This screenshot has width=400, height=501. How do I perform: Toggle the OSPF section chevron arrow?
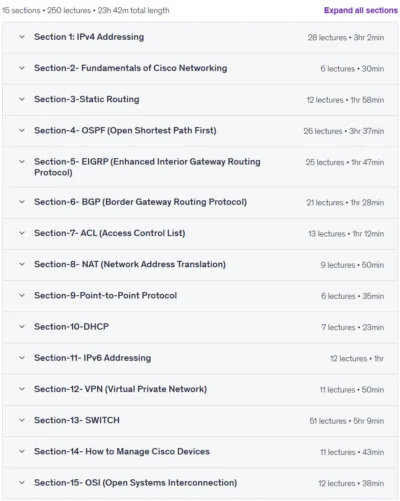coord(22,130)
